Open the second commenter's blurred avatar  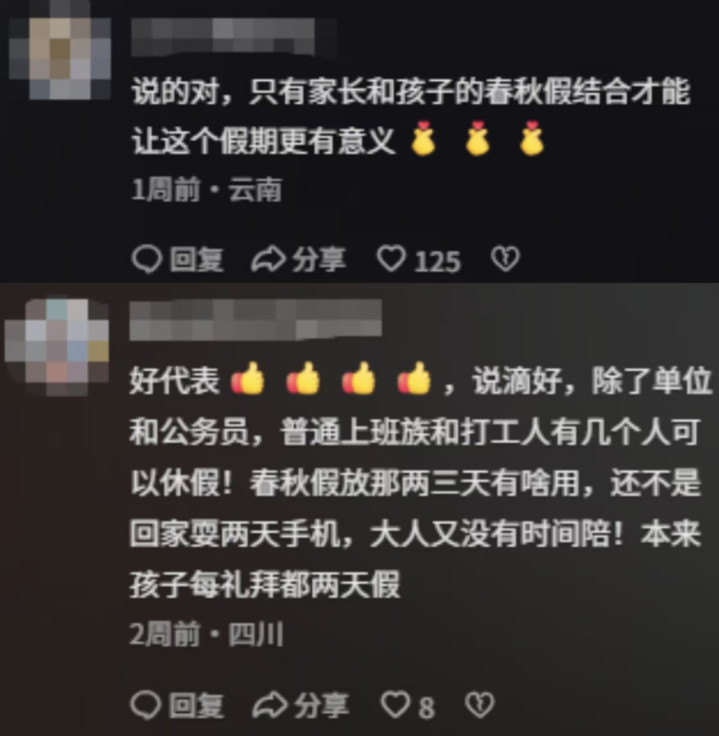click(57, 347)
